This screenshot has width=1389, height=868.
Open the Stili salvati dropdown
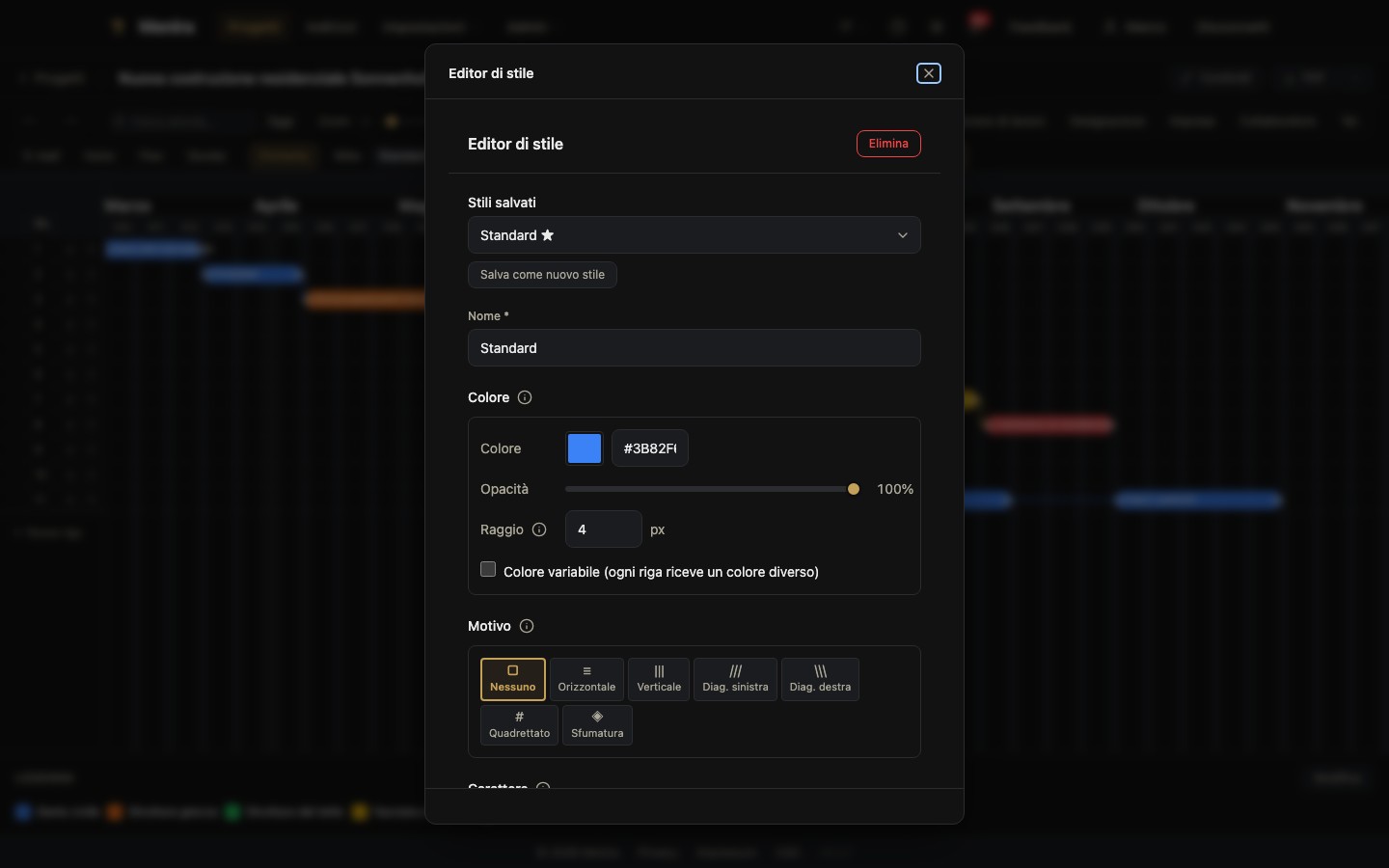pyautogui.click(x=694, y=235)
